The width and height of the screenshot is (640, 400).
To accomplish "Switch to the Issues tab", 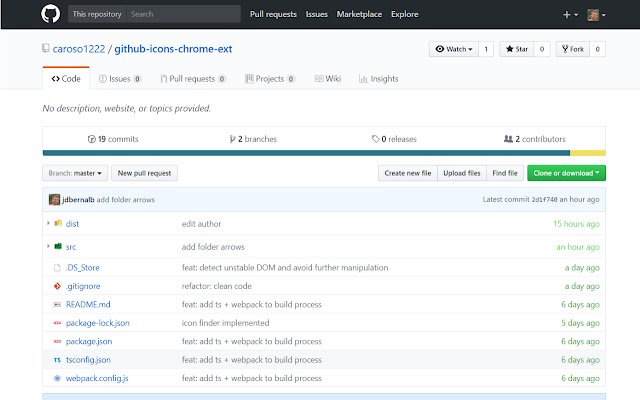I will [120, 78].
